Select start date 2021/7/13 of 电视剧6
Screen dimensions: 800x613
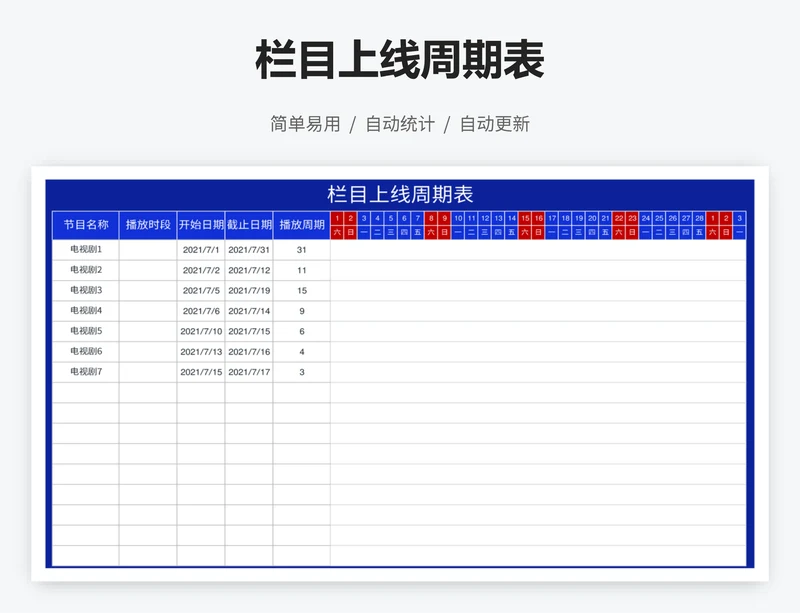[x=201, y=352]
